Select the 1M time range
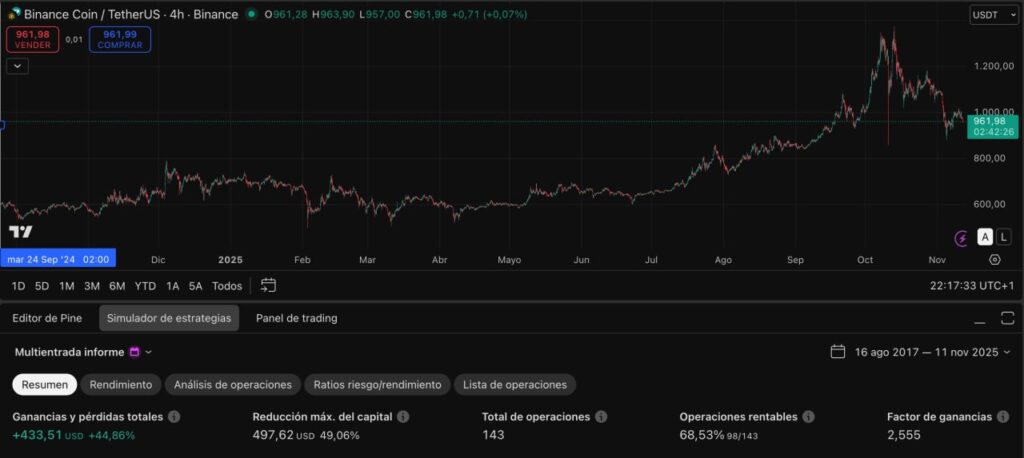Viewport: 1024px width, 458px height. [67, 286]
